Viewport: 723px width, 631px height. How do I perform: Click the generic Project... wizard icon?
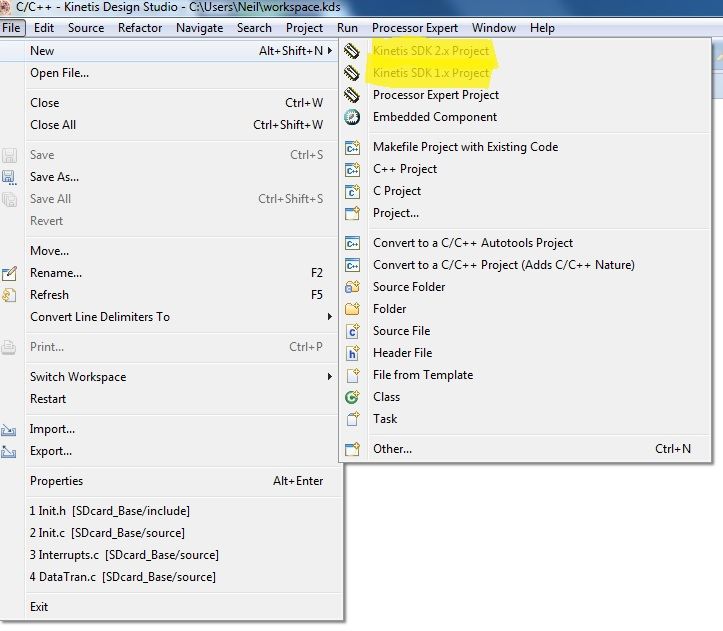(352, 213)
